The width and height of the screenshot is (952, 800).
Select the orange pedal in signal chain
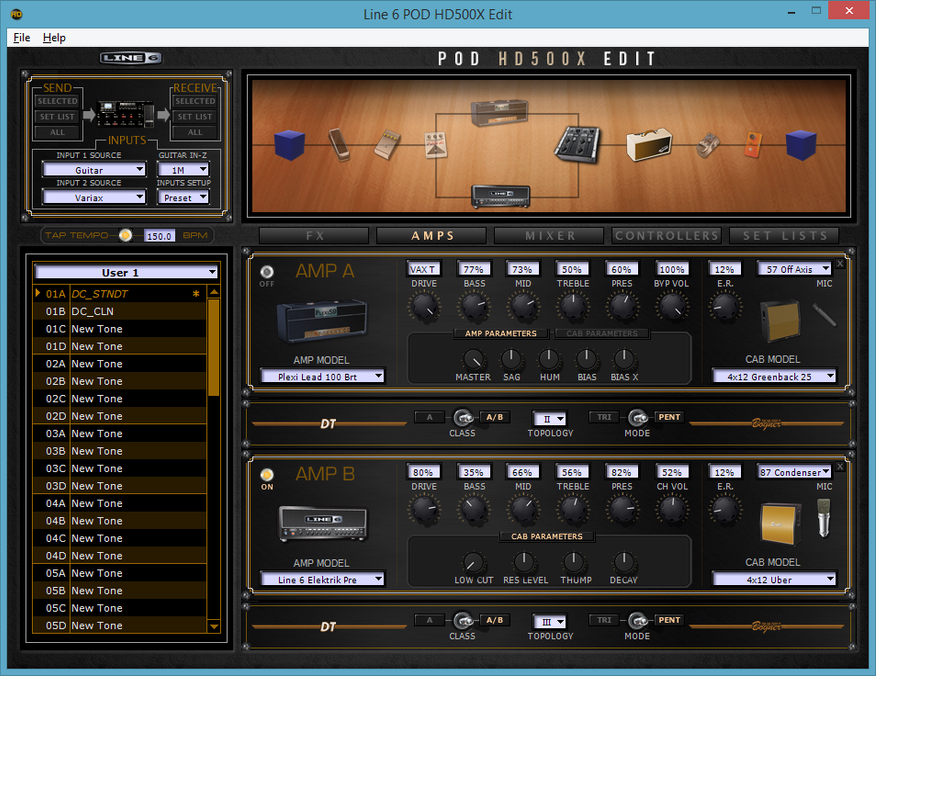[x=753, y=145]
